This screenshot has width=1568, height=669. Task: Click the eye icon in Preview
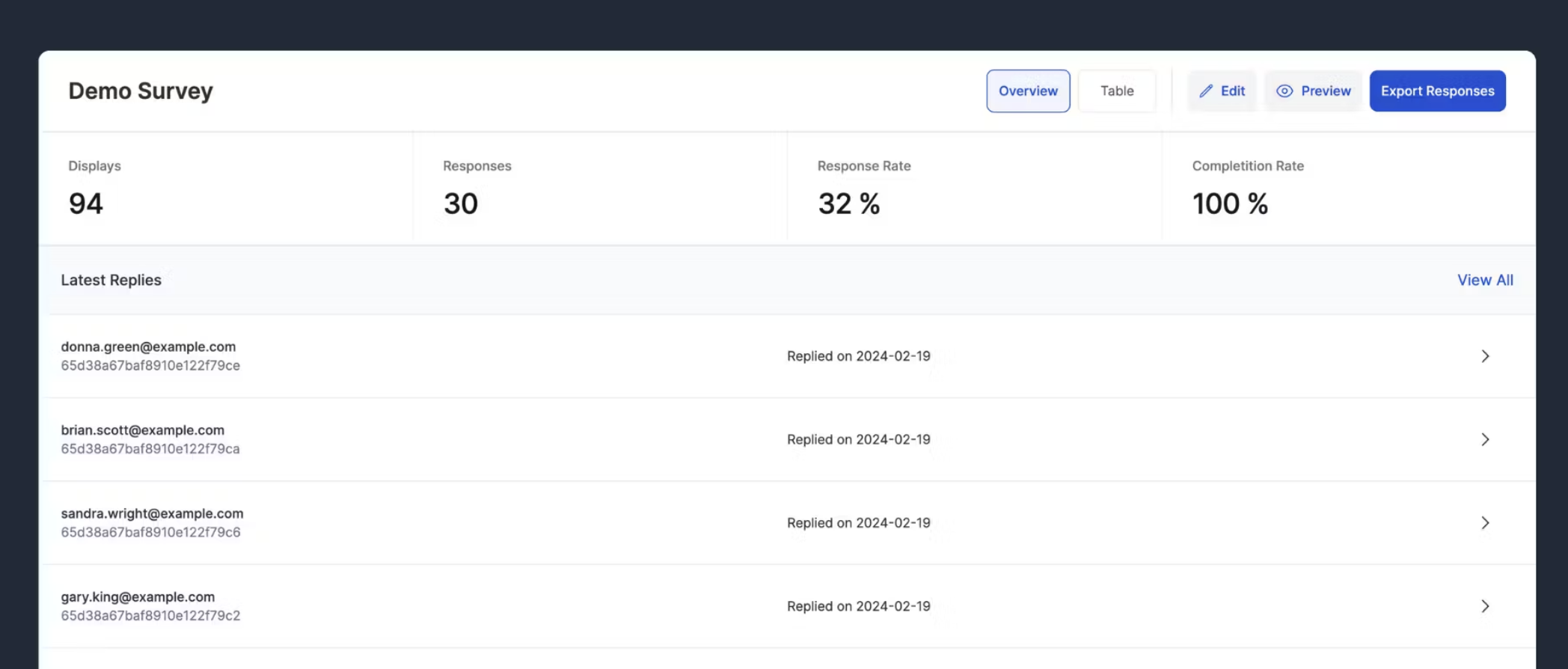pyautogui.click(x=1284, y=91)
